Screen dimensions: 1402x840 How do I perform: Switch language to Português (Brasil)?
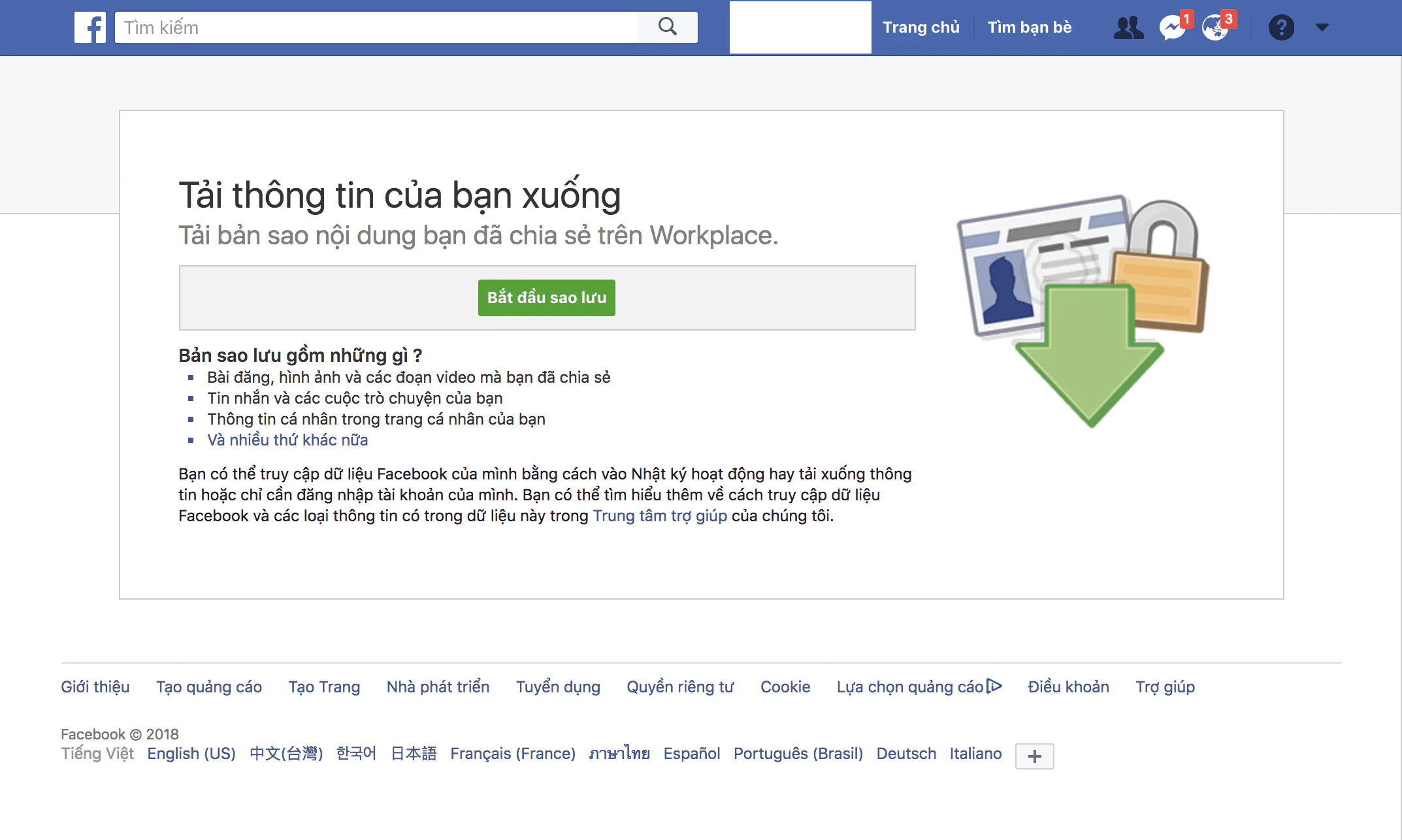[798, 754]
